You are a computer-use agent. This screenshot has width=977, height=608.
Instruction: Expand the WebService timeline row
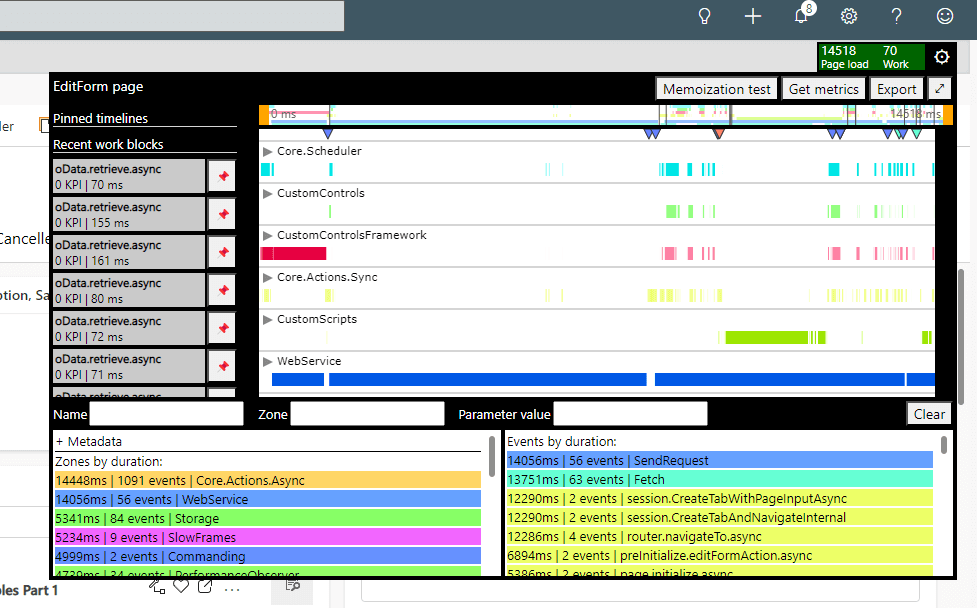[267, 361]
